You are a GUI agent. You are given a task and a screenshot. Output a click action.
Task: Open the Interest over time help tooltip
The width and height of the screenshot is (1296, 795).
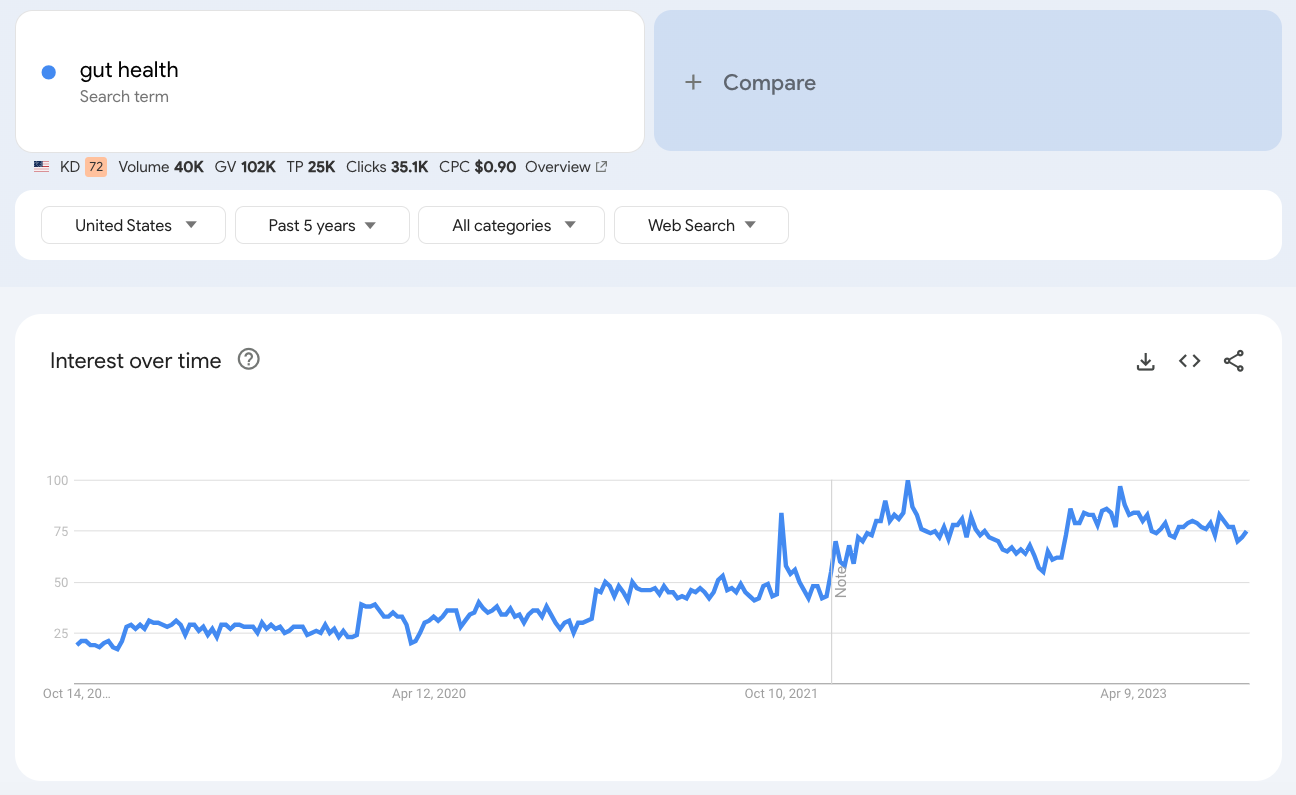coord(248,359)
